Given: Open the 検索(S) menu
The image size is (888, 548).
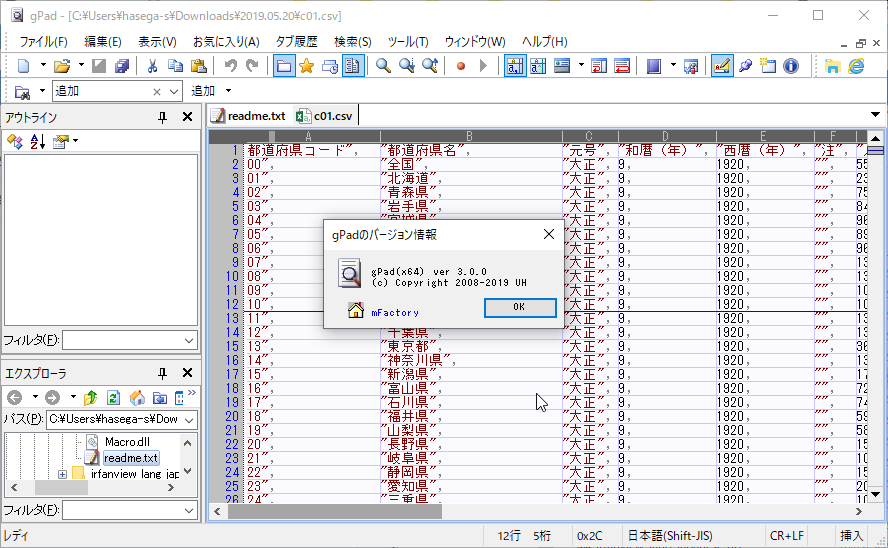Looking at the screenshot, I should click(352, 42).
